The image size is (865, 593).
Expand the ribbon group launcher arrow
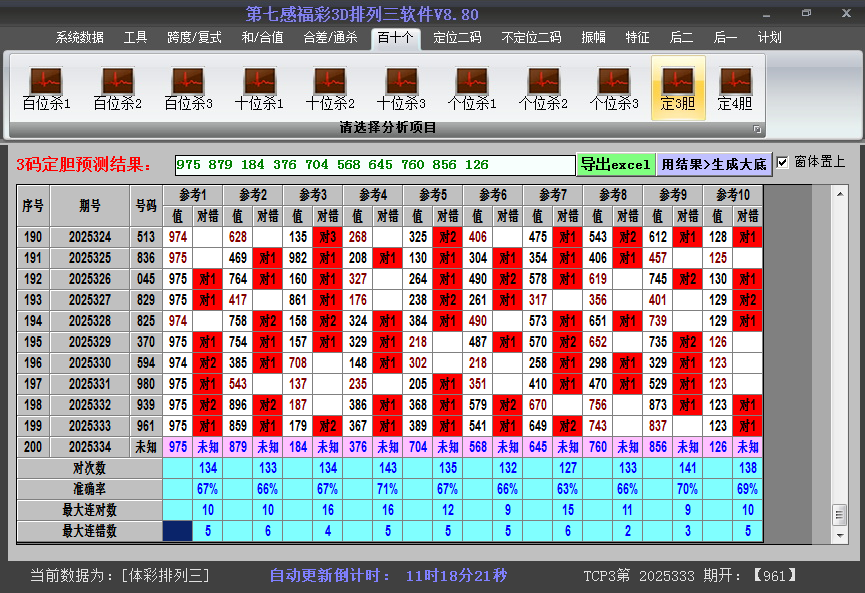tap(757, 129)
